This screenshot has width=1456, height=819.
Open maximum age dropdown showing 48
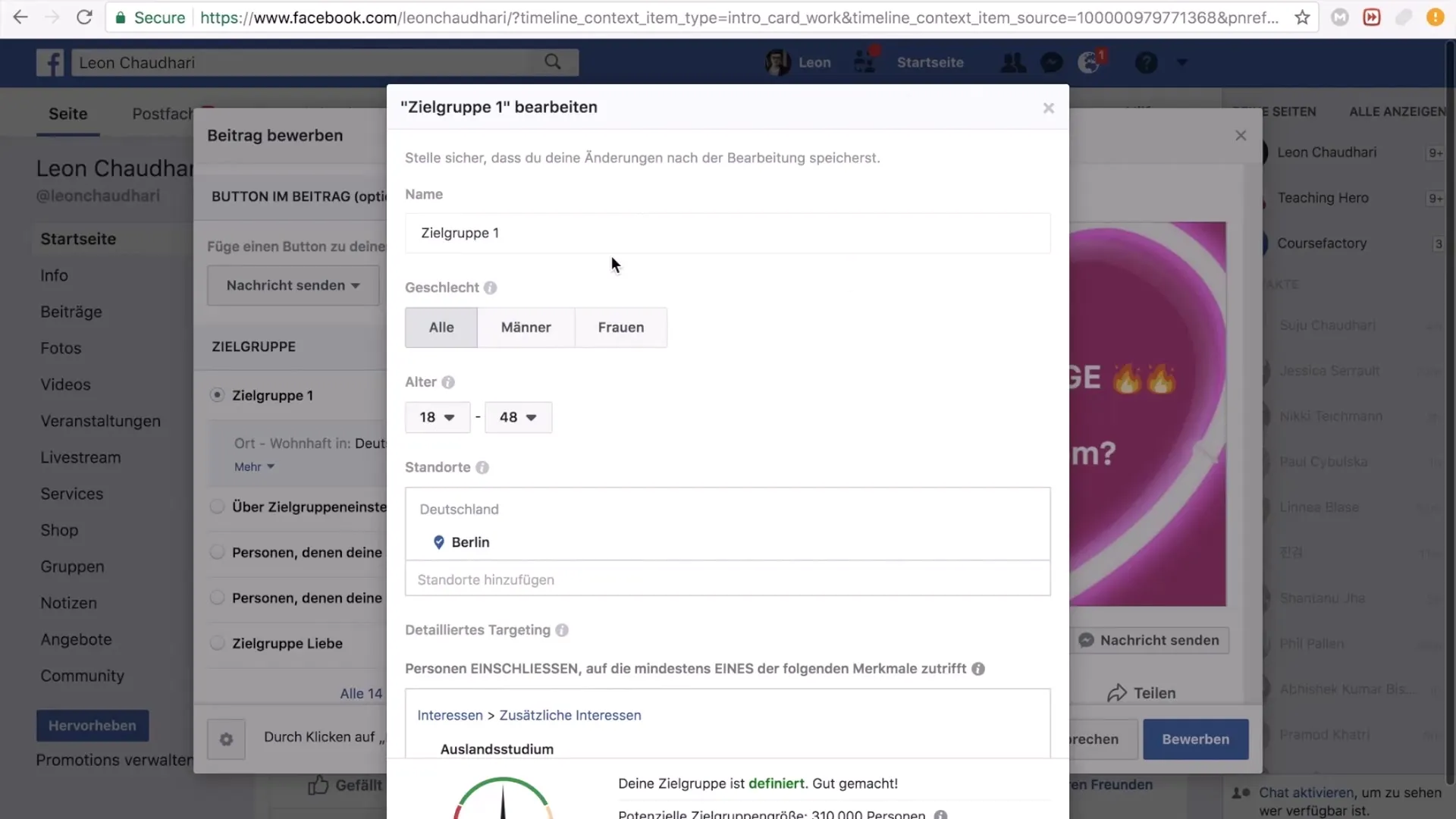click(x=519, y=418)
